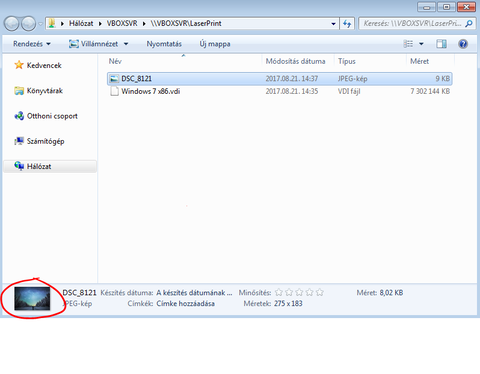480x374 pixels.
Task: Select the Windows 7 x86.vdi file
Action: click(151, 91)
